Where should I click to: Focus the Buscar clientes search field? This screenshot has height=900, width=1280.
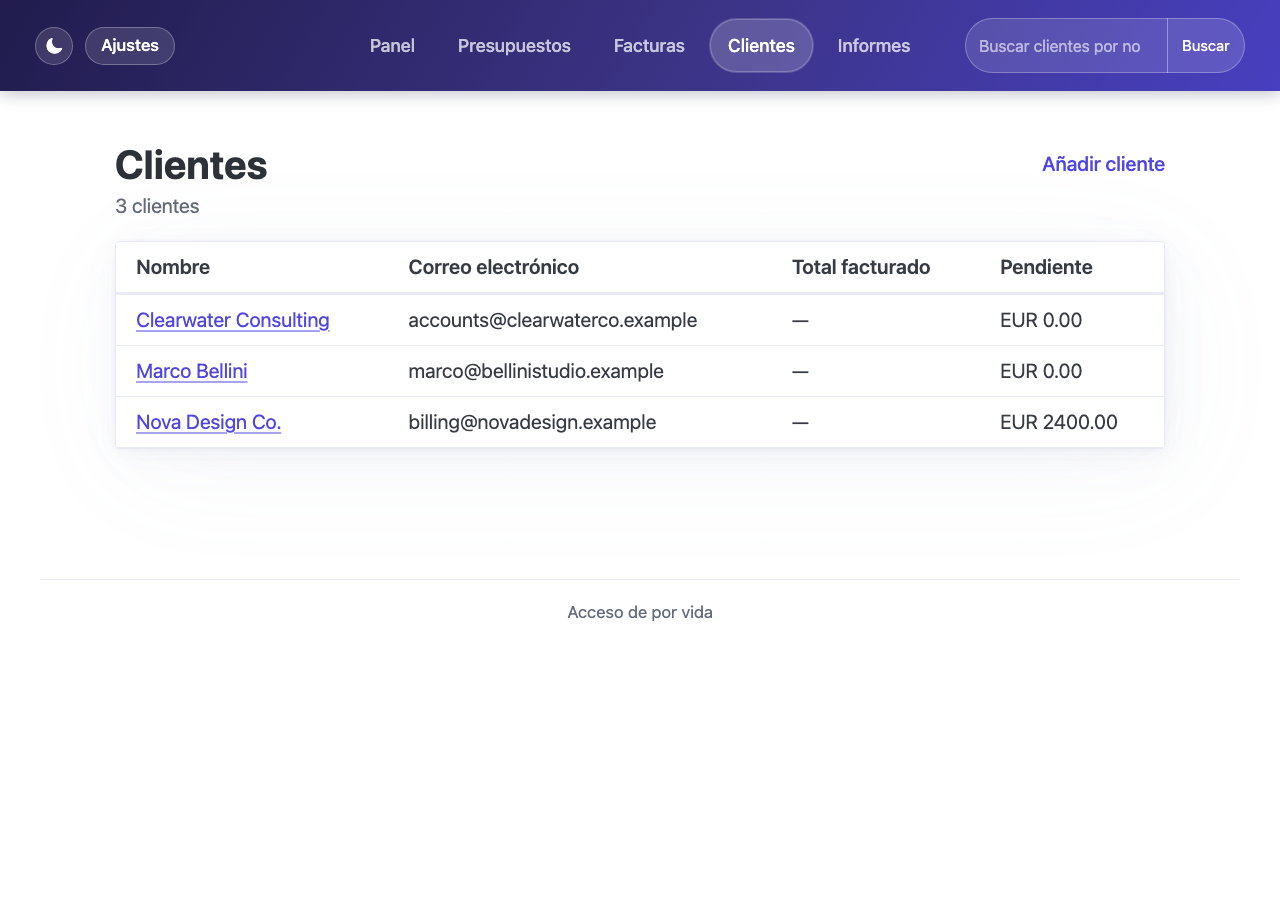(1066, 46)
